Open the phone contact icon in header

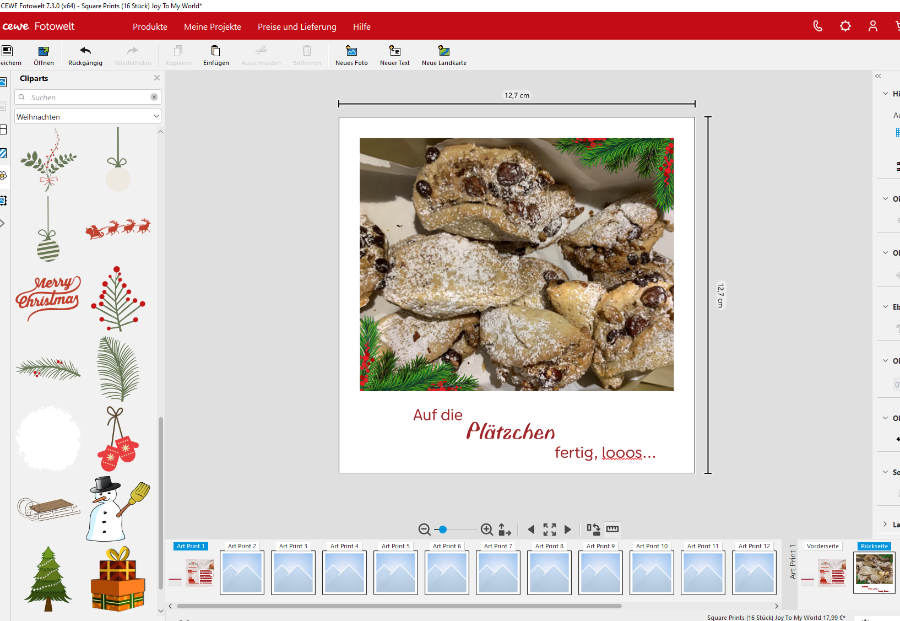tap(818, 26)
